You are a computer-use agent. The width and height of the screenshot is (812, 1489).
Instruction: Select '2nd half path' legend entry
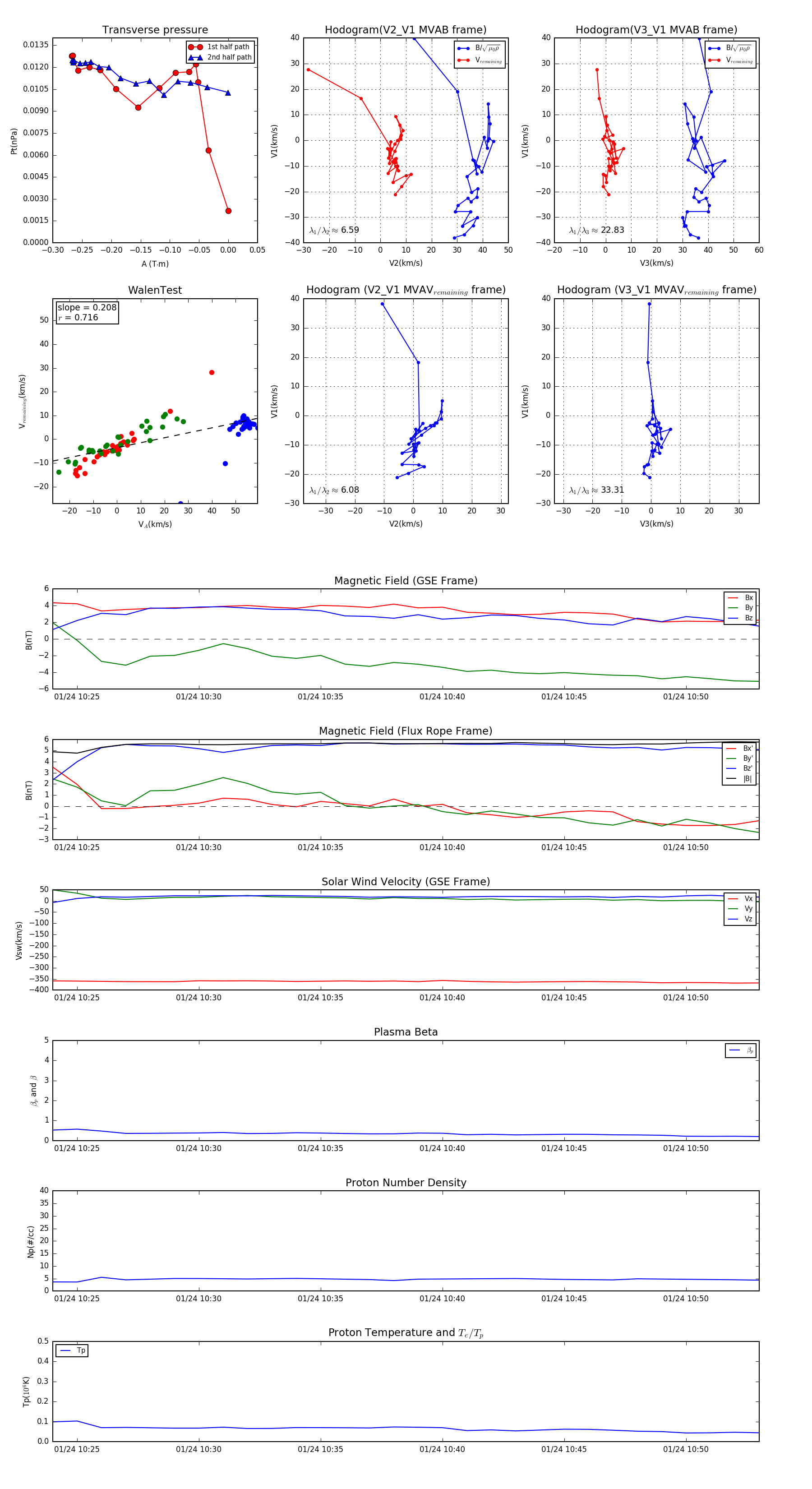pos(220,57)
